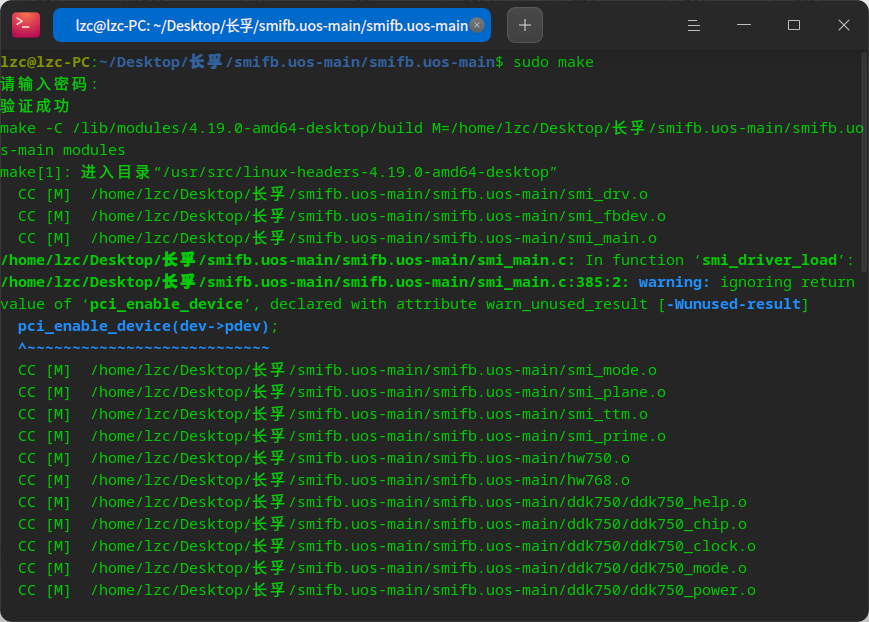Viewport: 869px width, 622px height.
Task: Close the terminal window
Action: (844, 25)
